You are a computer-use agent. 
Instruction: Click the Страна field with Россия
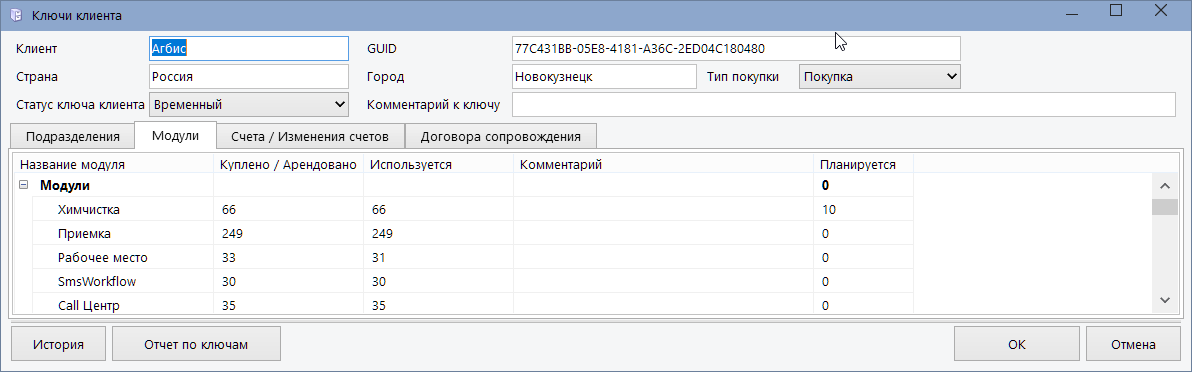point(249,77)
